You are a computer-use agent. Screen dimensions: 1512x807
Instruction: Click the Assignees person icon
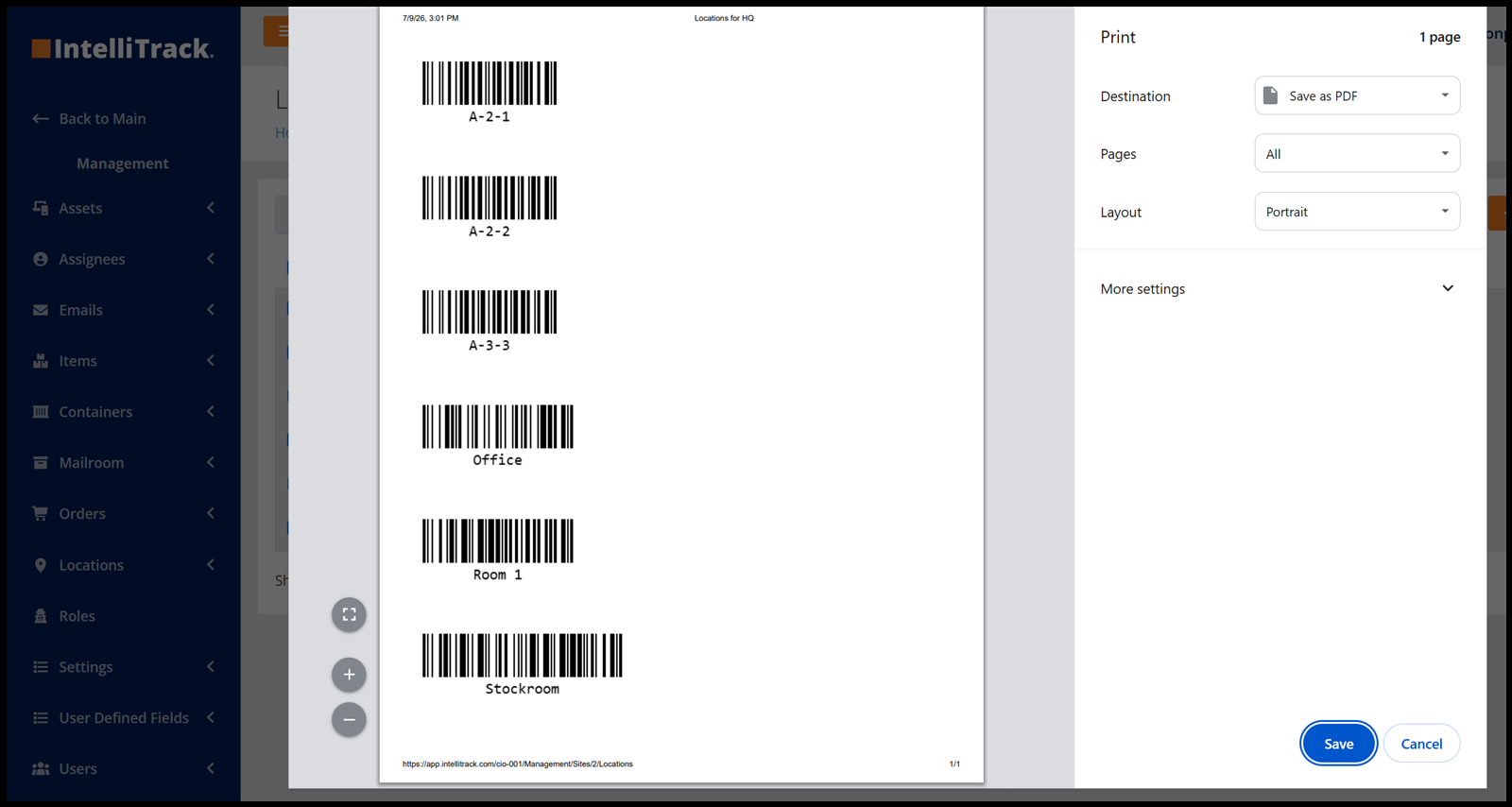coord(41,259)
